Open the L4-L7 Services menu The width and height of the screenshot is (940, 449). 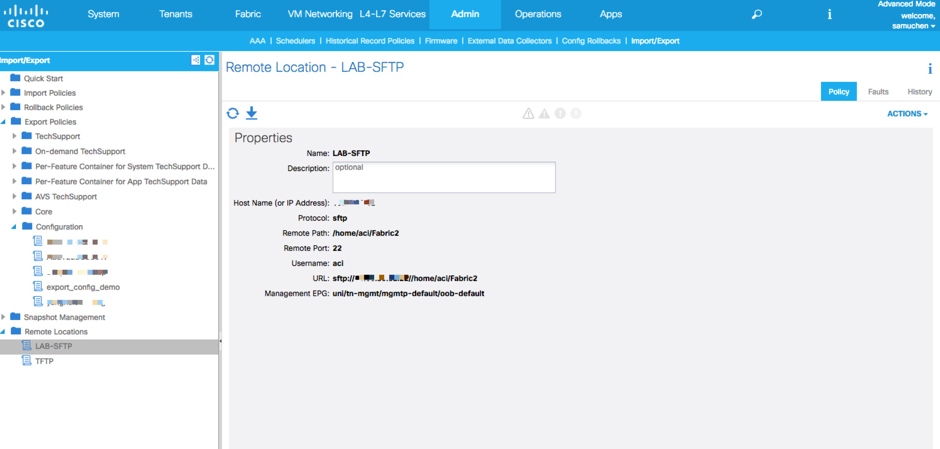coord(393,14)
